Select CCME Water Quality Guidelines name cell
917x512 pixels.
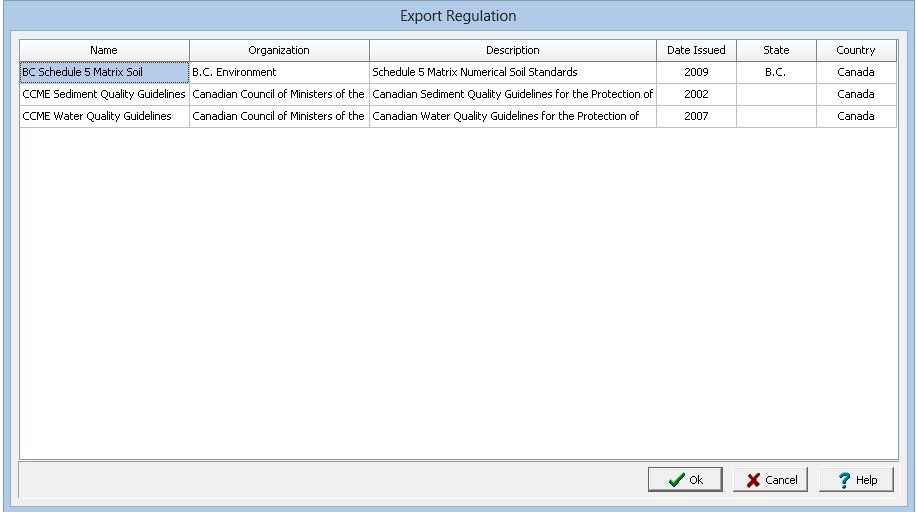[x=104, y=116]
